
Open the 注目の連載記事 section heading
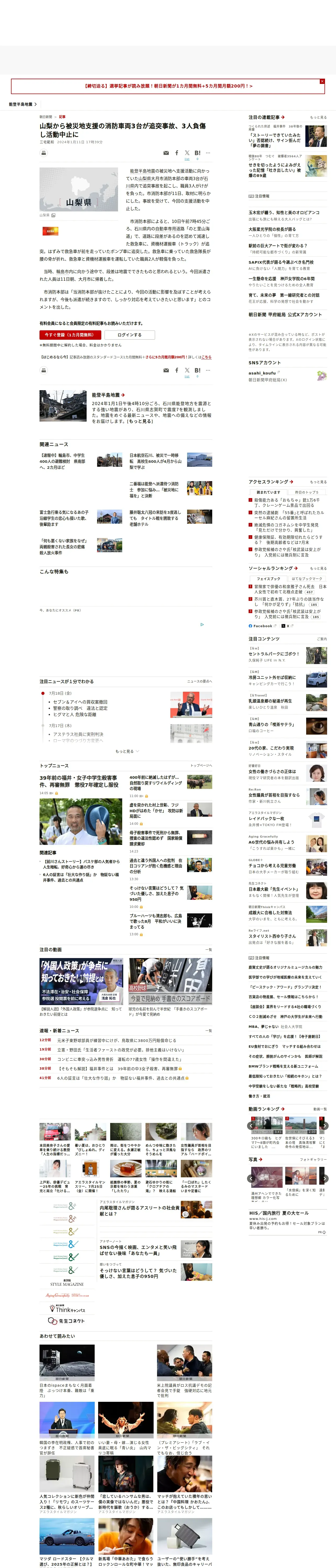coord(266,118)
